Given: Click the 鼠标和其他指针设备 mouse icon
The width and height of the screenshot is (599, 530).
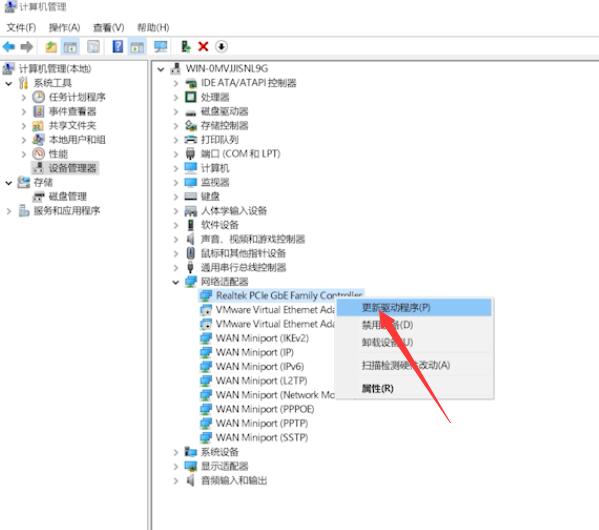Looking at the screenshot, I should pos(190,253).
